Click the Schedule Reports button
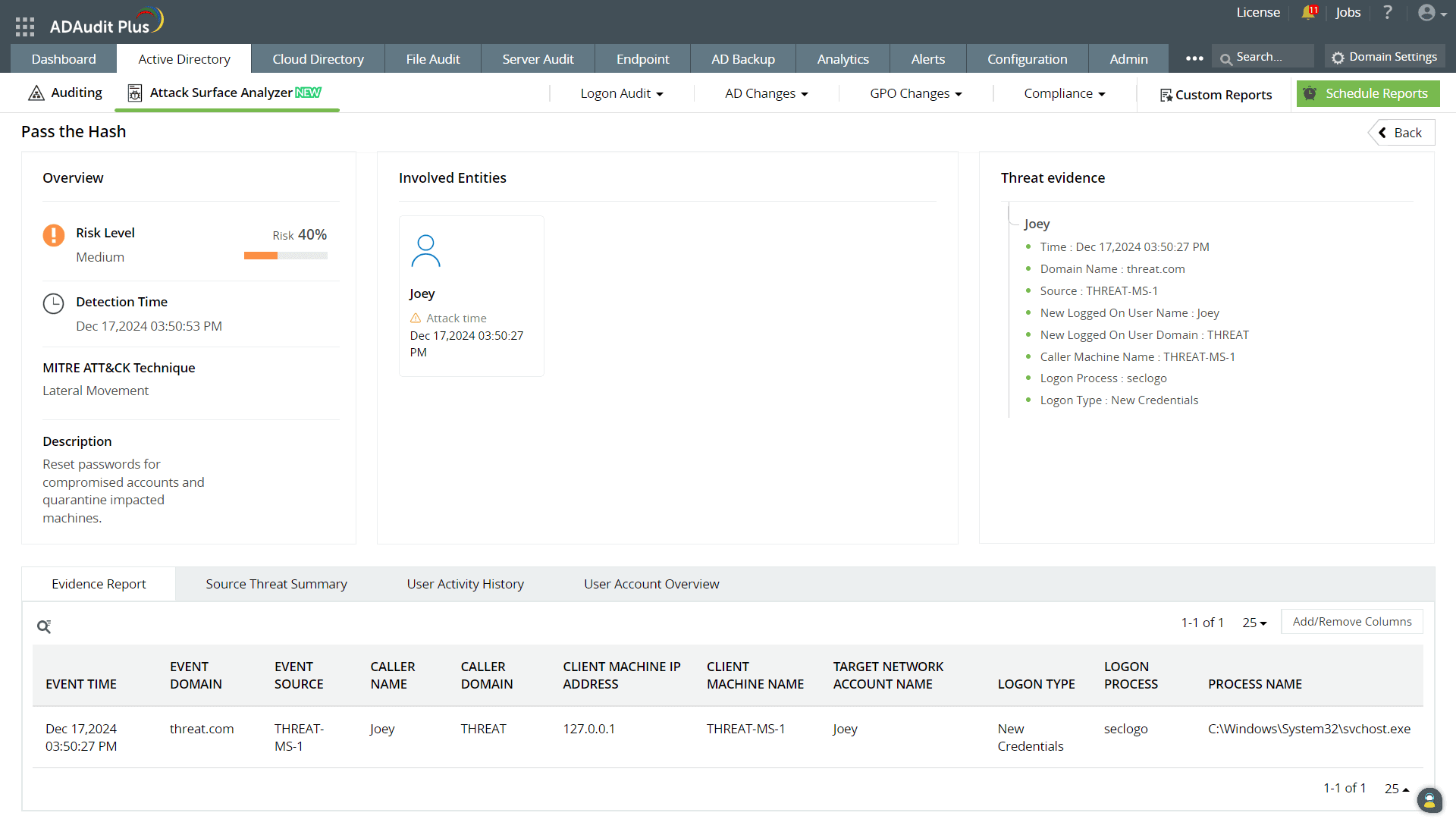The height and width of the screenshot is (819, 1456). 1367,93
